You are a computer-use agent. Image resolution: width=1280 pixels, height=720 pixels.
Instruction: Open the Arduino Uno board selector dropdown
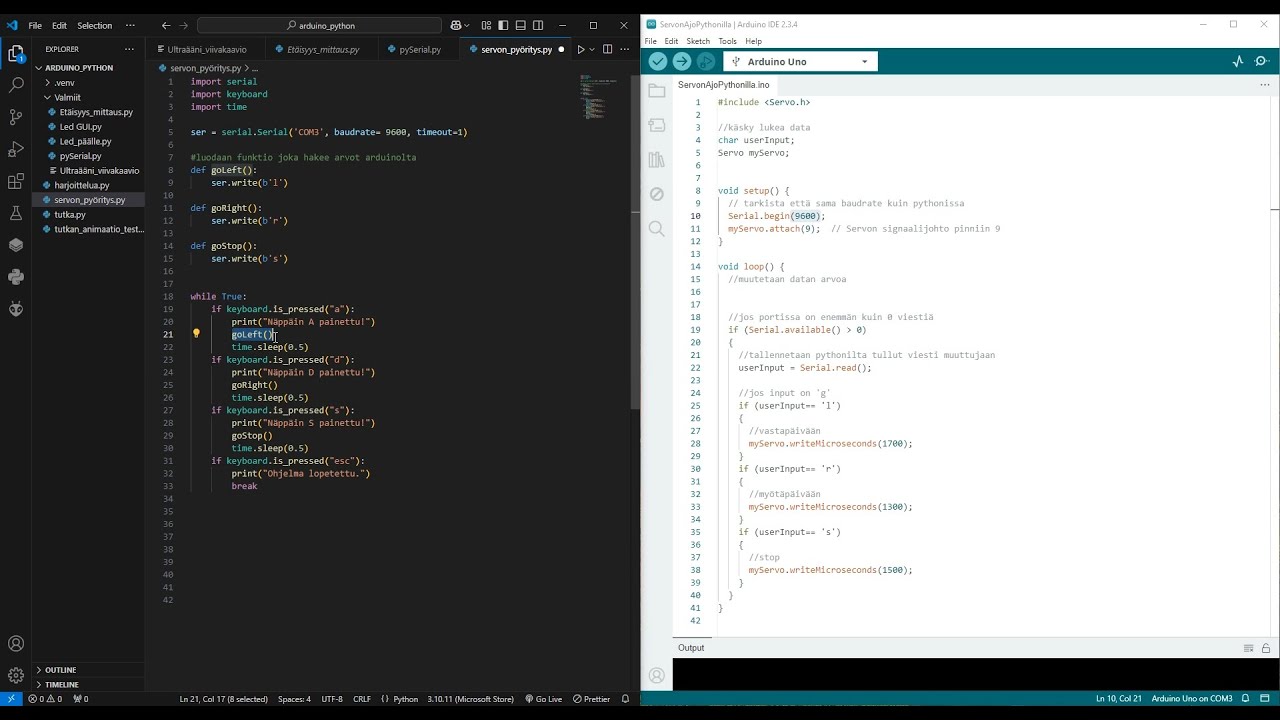[x=800, y=61]
